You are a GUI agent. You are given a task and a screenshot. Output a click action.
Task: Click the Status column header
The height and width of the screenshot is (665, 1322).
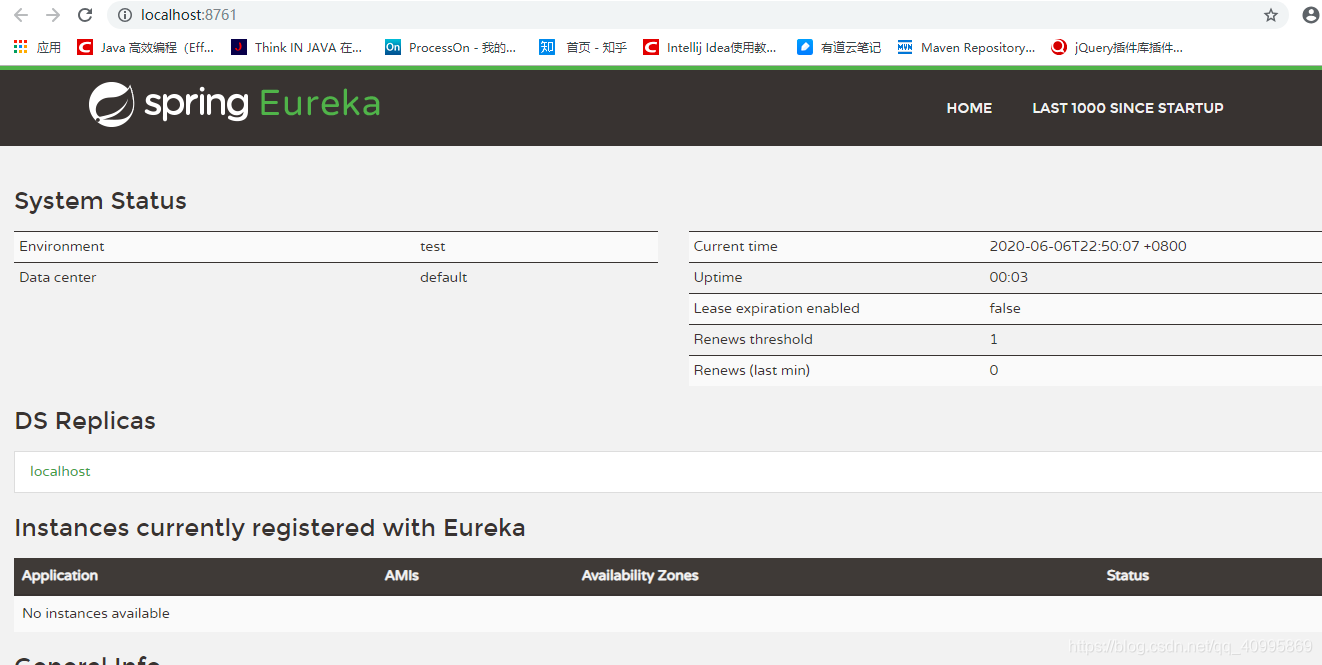coord(1128,575)
